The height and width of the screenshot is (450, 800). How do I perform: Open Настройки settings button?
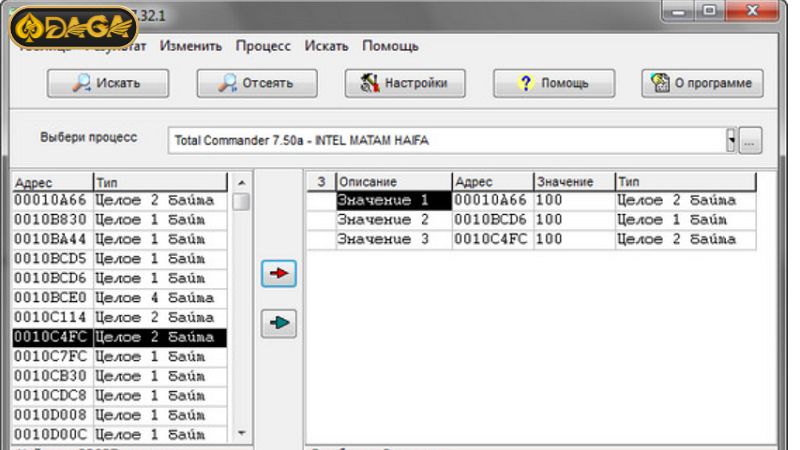coord(405,83)
